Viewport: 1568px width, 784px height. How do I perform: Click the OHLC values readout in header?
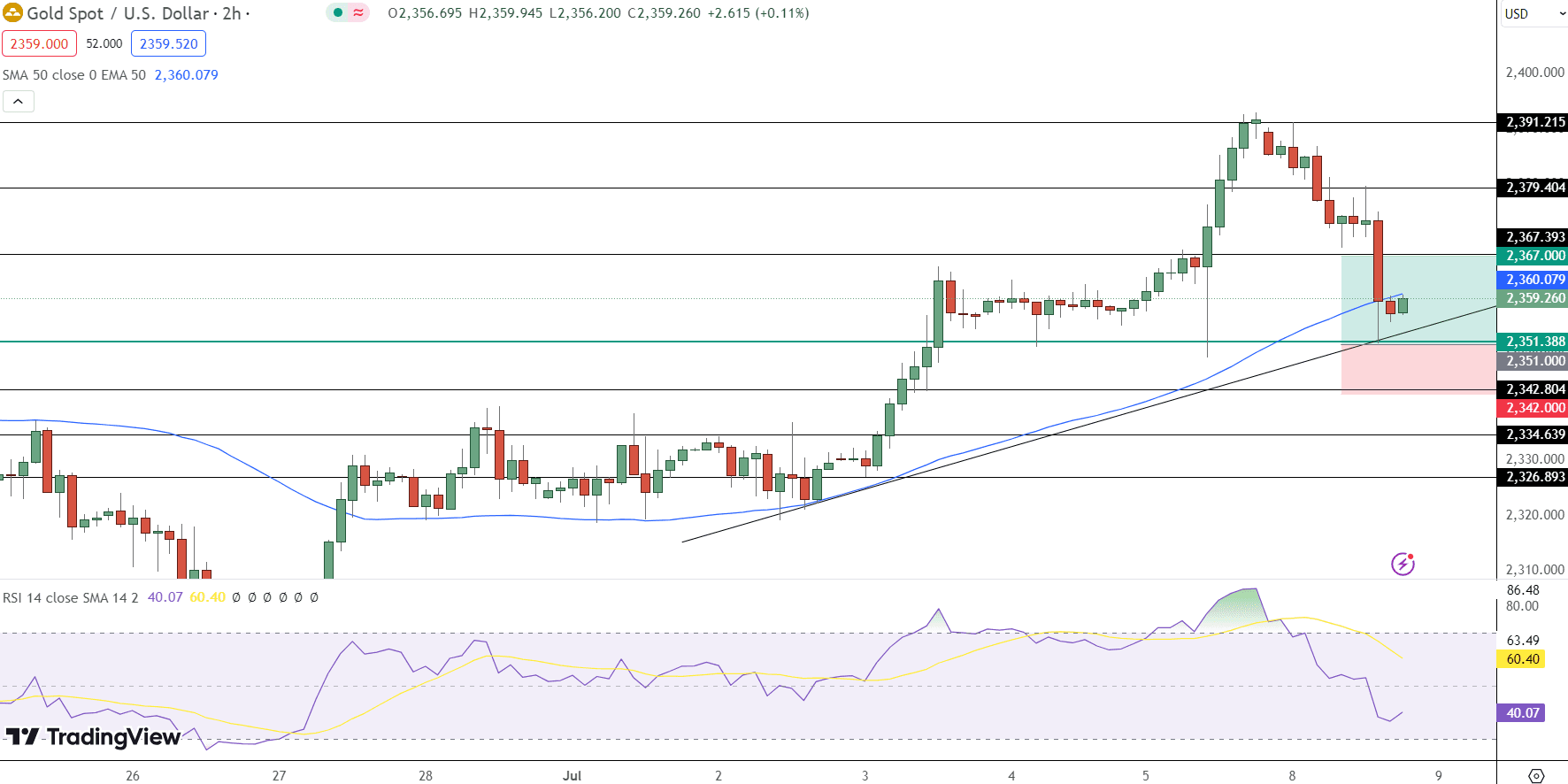(598, 13)
